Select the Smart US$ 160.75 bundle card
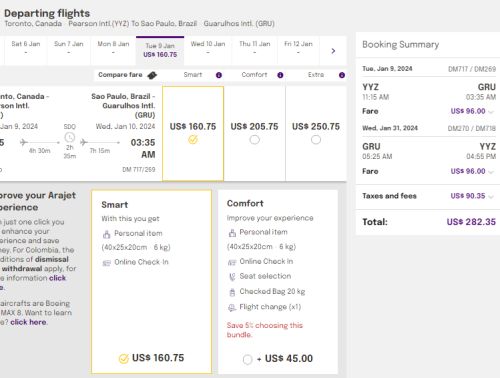This screenshot has height=378, width=500. [x=151, y=282]
